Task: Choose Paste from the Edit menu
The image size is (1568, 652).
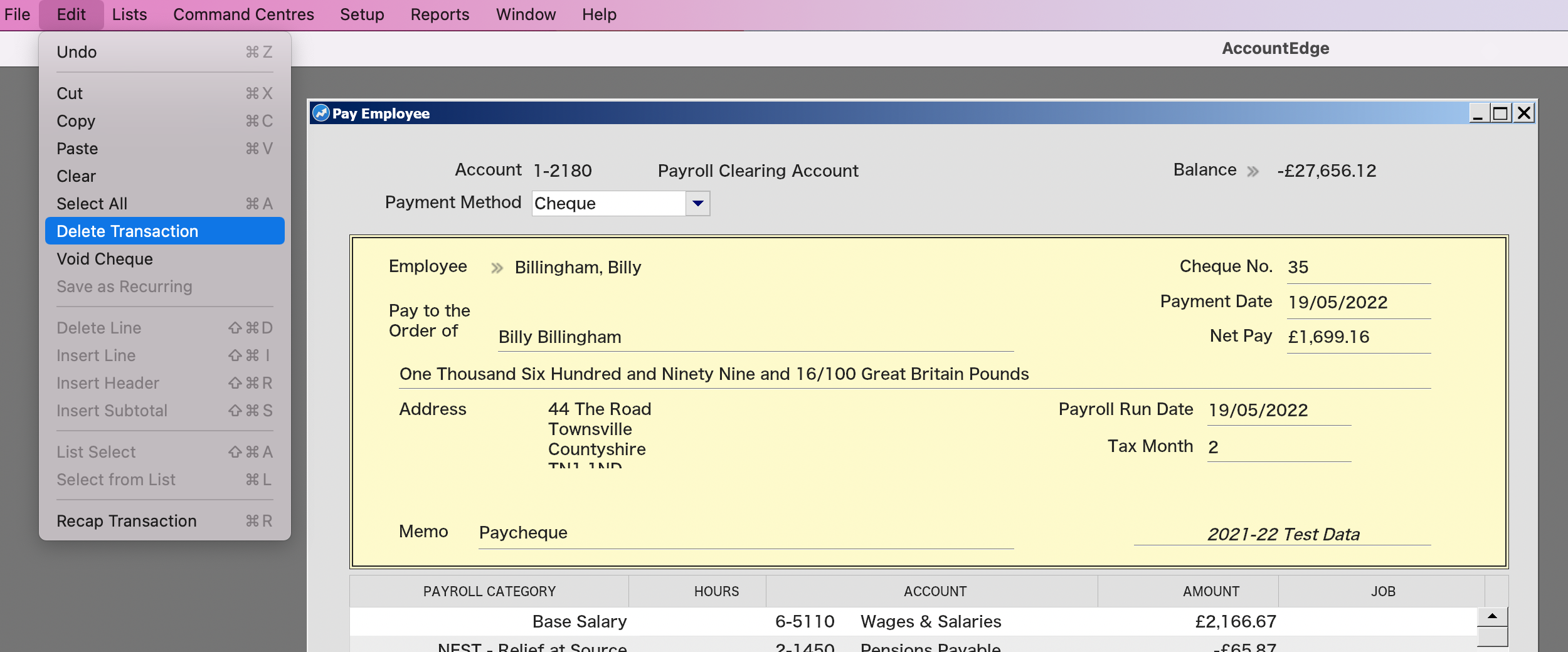Action: [x=165, y=149]
